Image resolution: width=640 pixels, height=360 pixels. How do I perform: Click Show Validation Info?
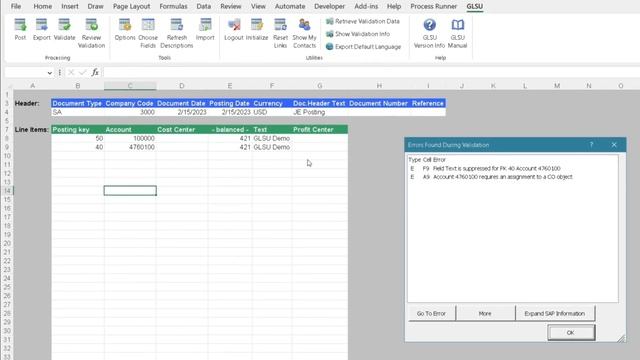click(x=358, y=34)
